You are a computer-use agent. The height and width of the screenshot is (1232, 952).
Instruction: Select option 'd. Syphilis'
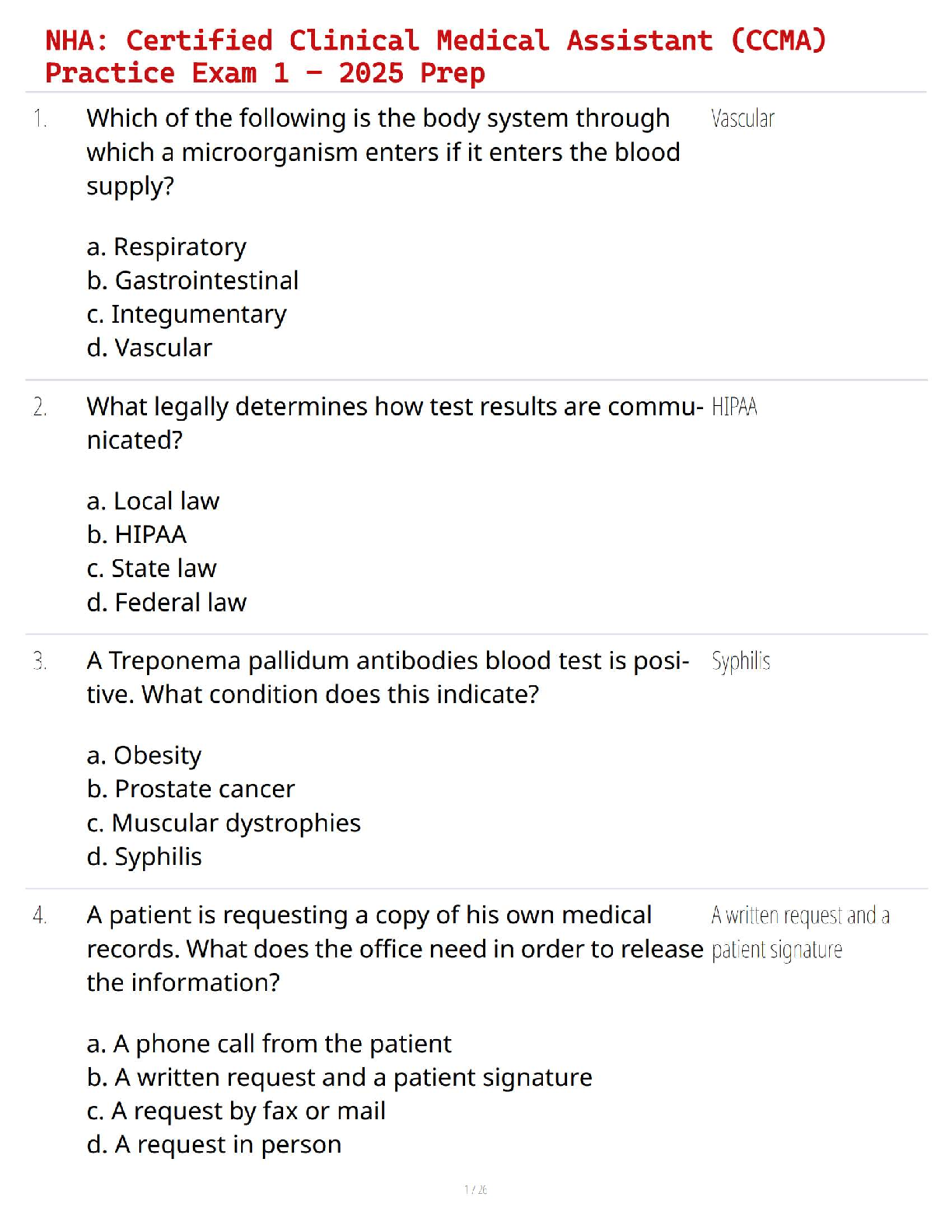(145, 857)
